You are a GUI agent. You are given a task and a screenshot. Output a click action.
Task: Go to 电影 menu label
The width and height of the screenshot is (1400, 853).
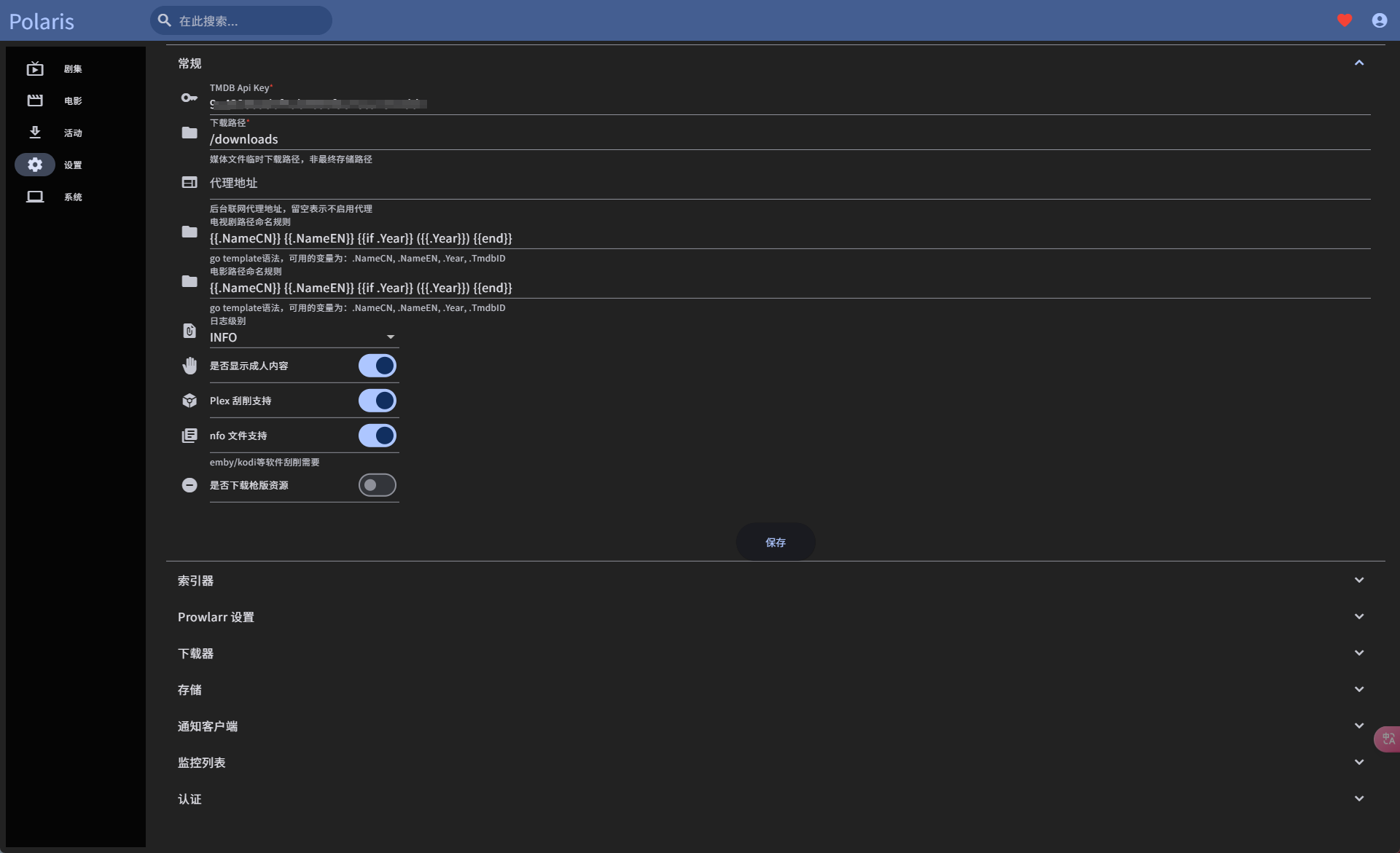click(x=73, y=101)
